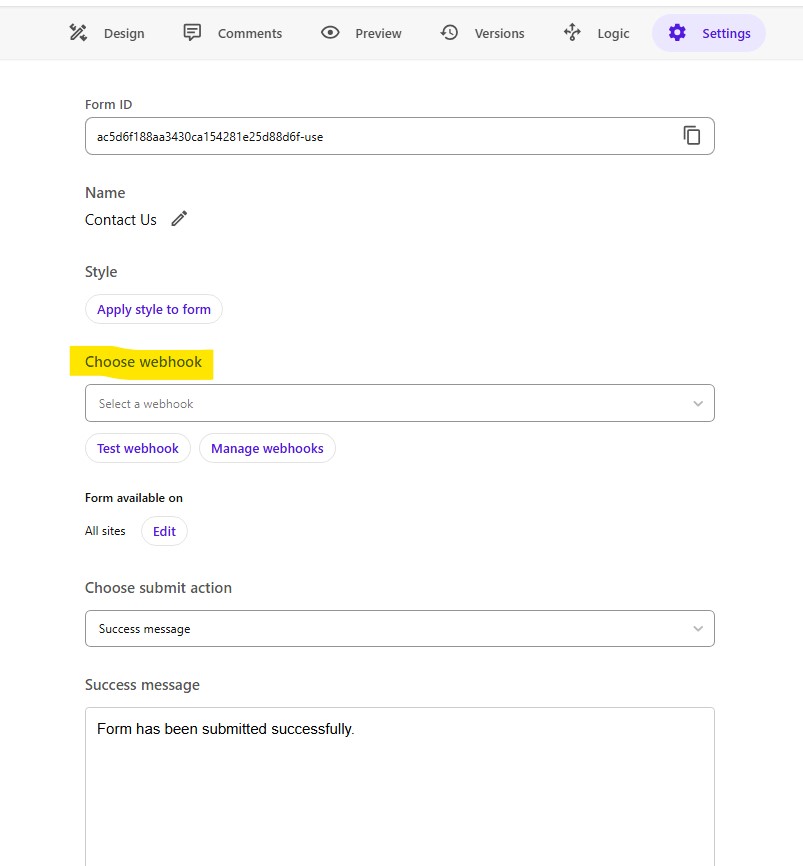Click the Versions history clock icon
This screenshot has width=803, height=866.
(449, 33)
